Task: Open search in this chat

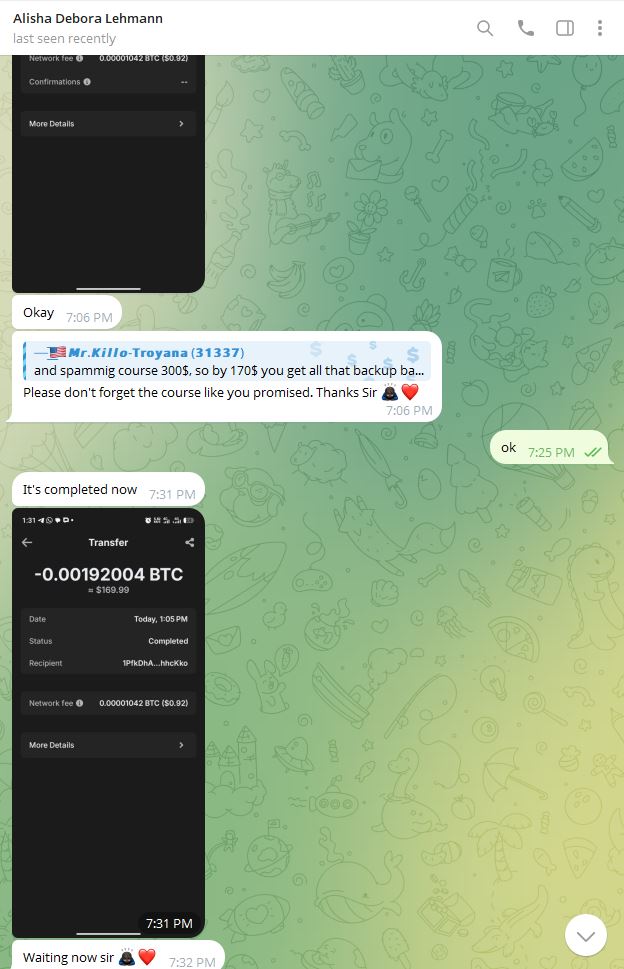Action: pyautogui.click(x=485, y=28)
